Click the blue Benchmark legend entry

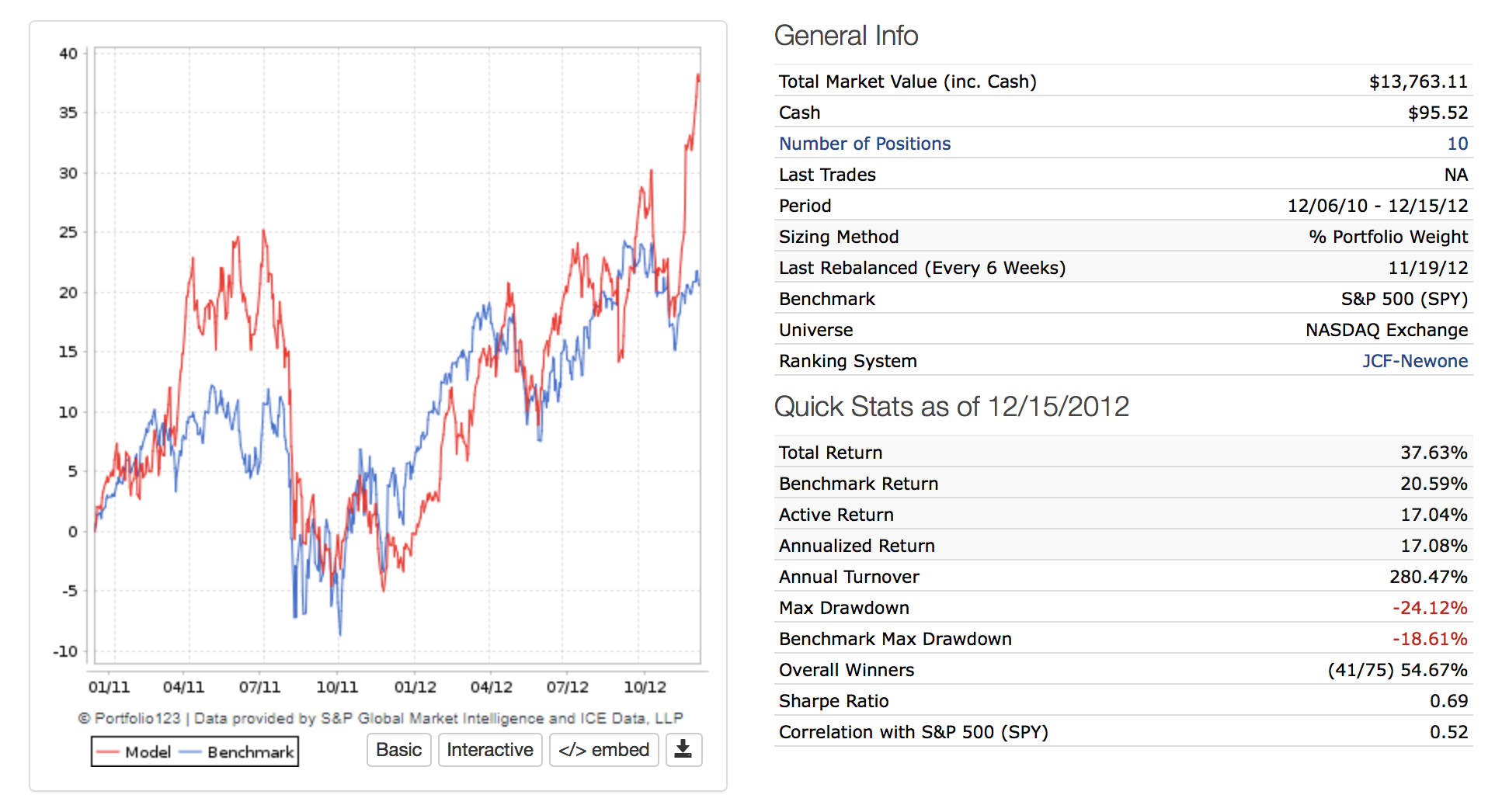click(x=238, y=752)
